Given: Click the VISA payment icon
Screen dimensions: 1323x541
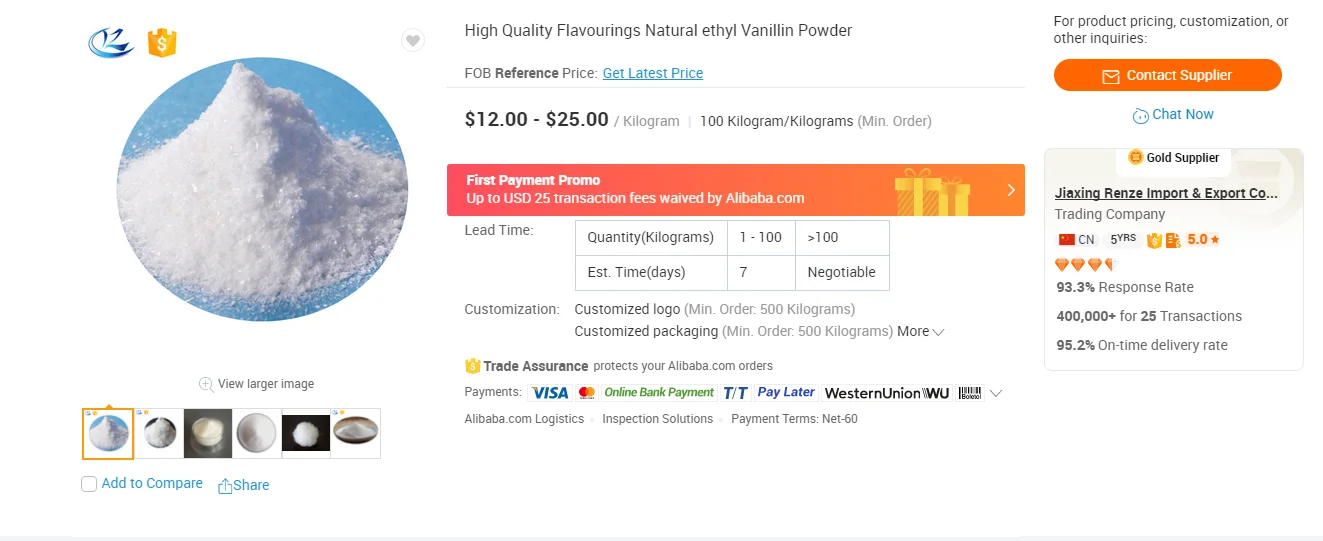Looking at the screenshot, I should tap(549, 393).
